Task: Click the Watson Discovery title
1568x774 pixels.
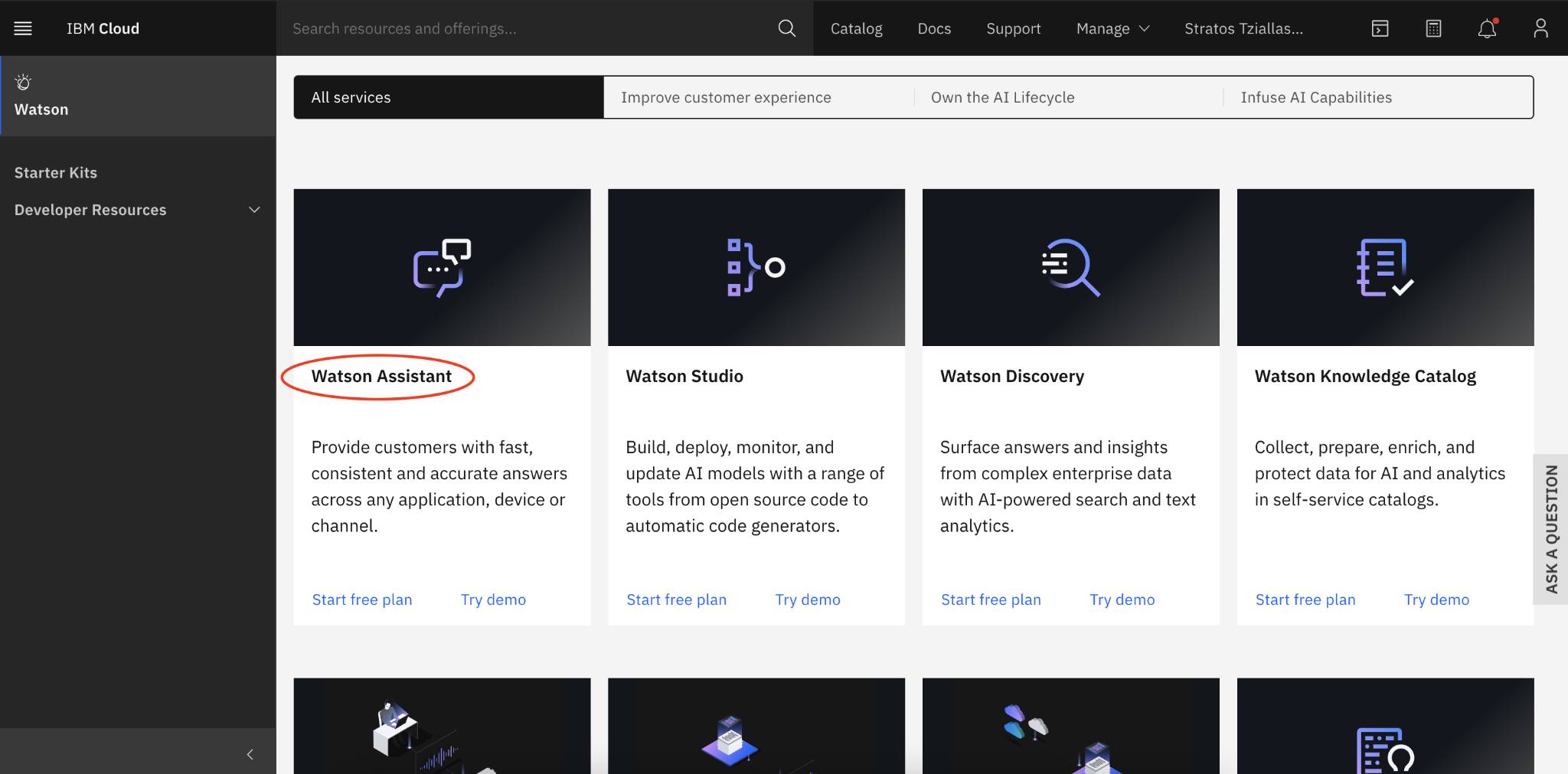Action: tap(1012, 376)
